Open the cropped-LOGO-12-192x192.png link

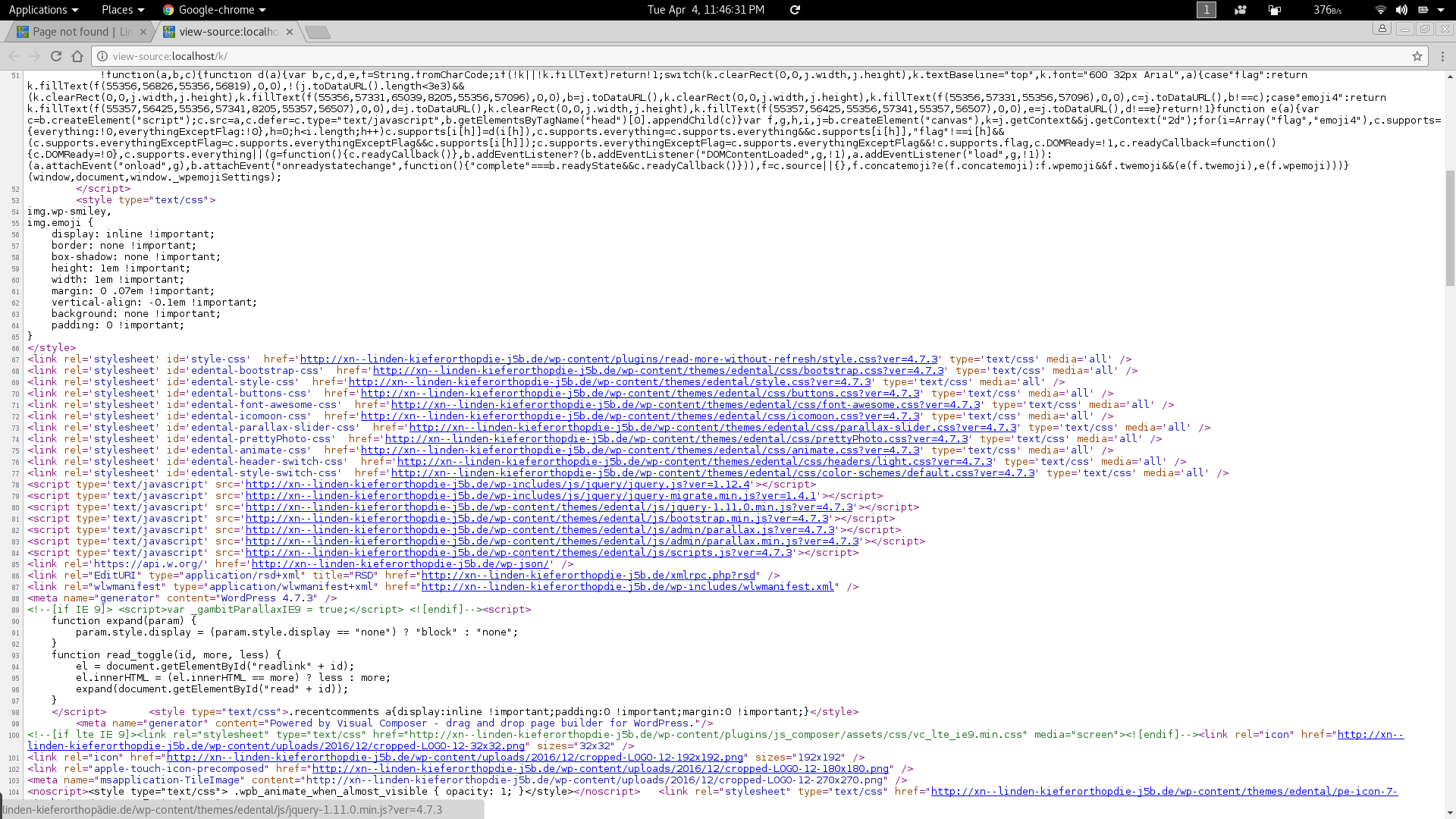click(x=455, y=758)
